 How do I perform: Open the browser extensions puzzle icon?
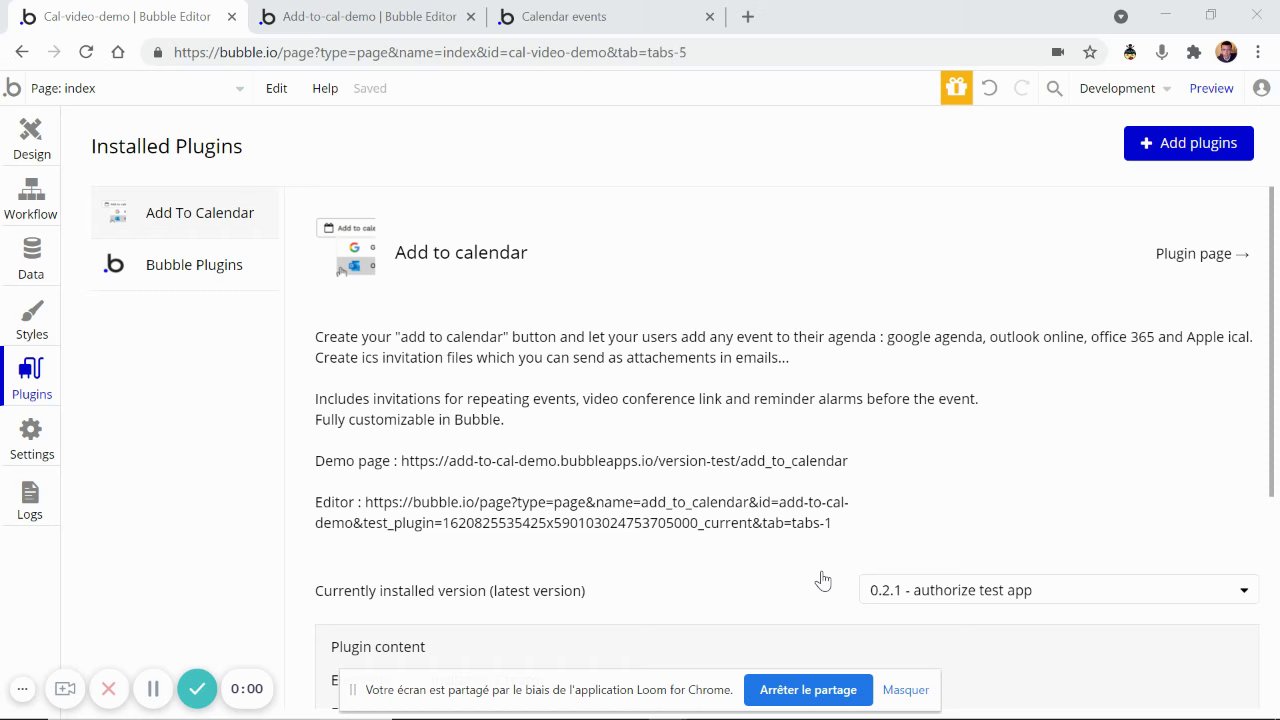tap(1193, 52)
